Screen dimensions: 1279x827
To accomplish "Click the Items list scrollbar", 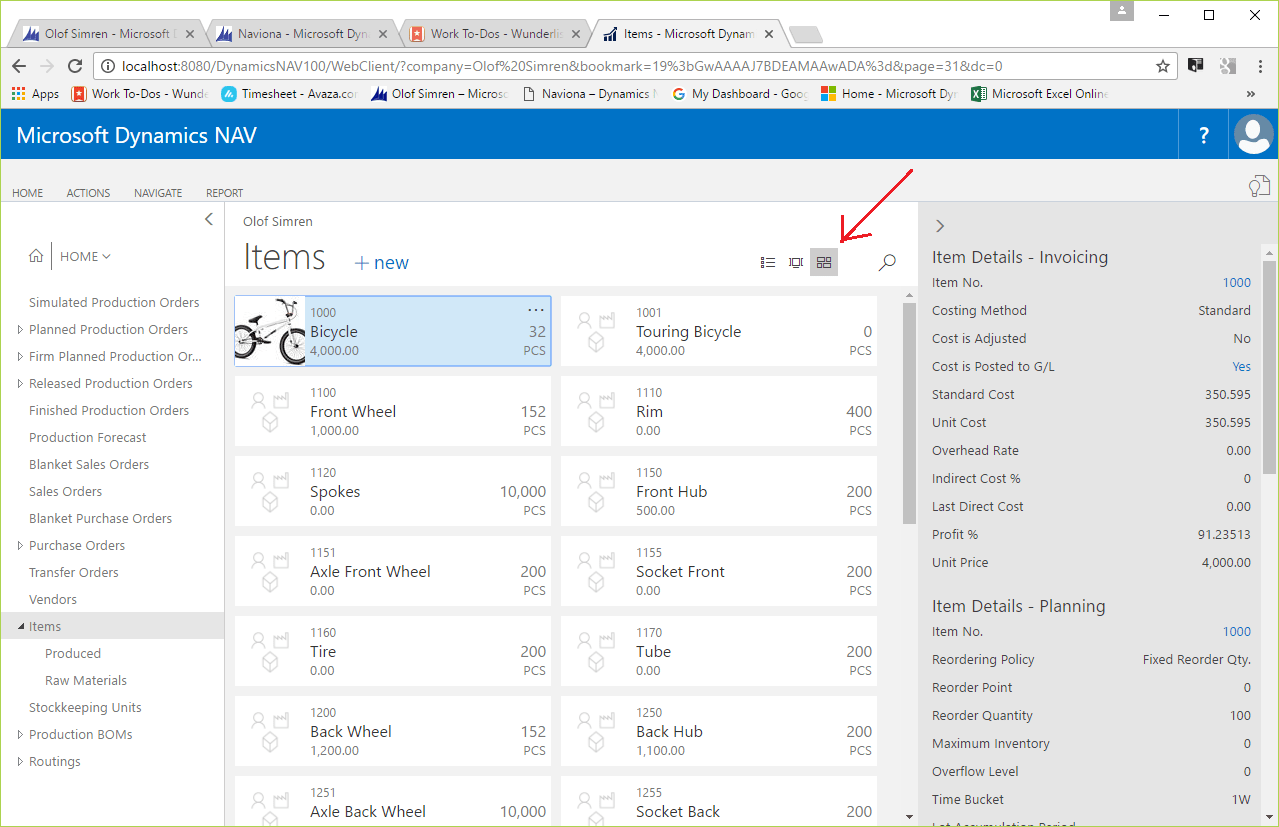I will pos(909,413).
